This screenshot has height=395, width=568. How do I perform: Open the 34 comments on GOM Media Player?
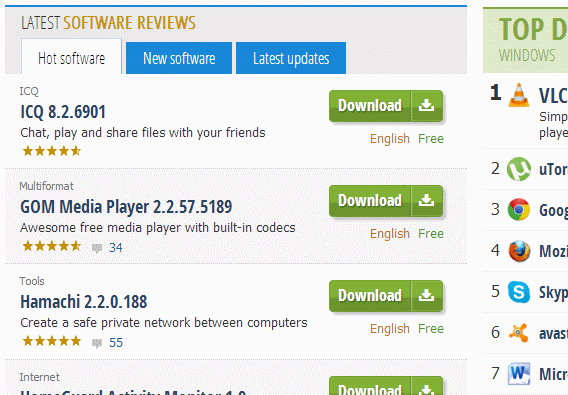click(x=116, y=248)
